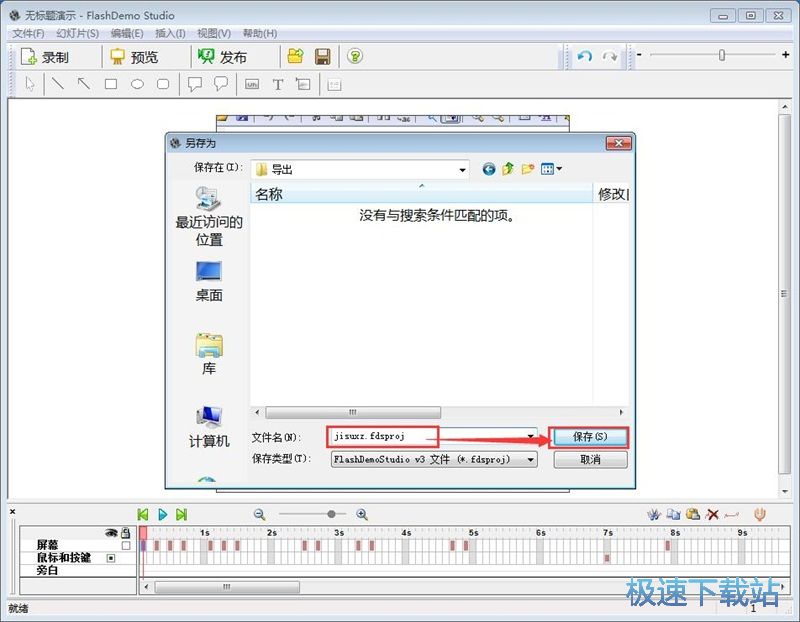Open the Slide (幻灯片) menu

pyautogui.click(x=77, y=33)
